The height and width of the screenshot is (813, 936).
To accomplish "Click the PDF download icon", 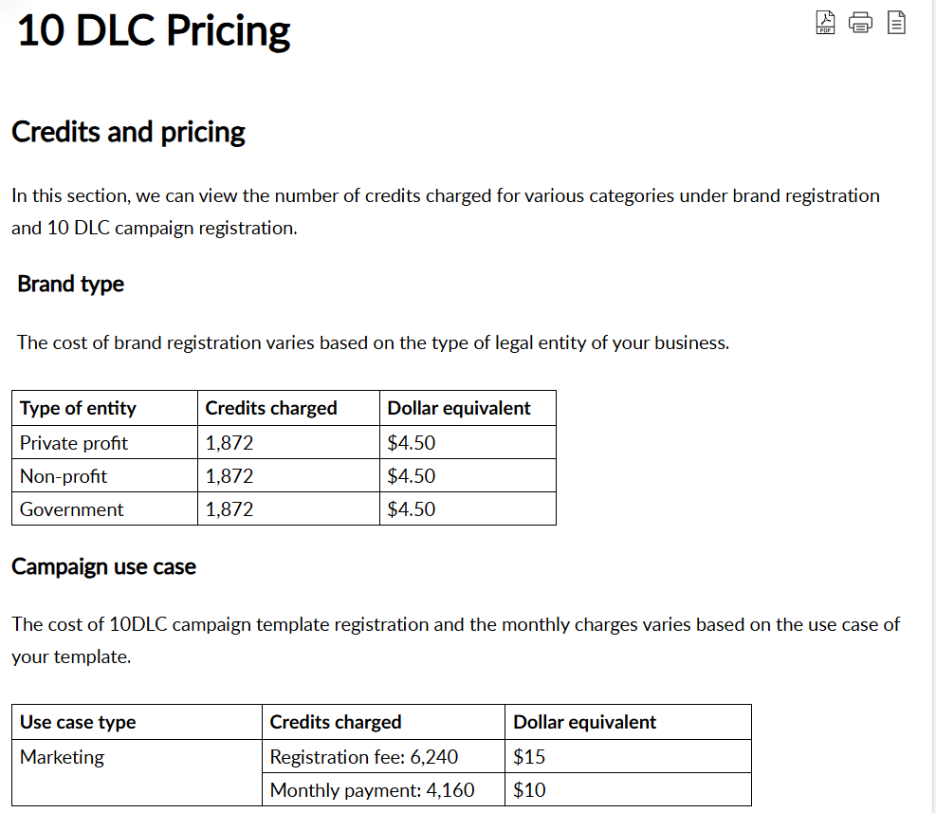I will point(824,22).
